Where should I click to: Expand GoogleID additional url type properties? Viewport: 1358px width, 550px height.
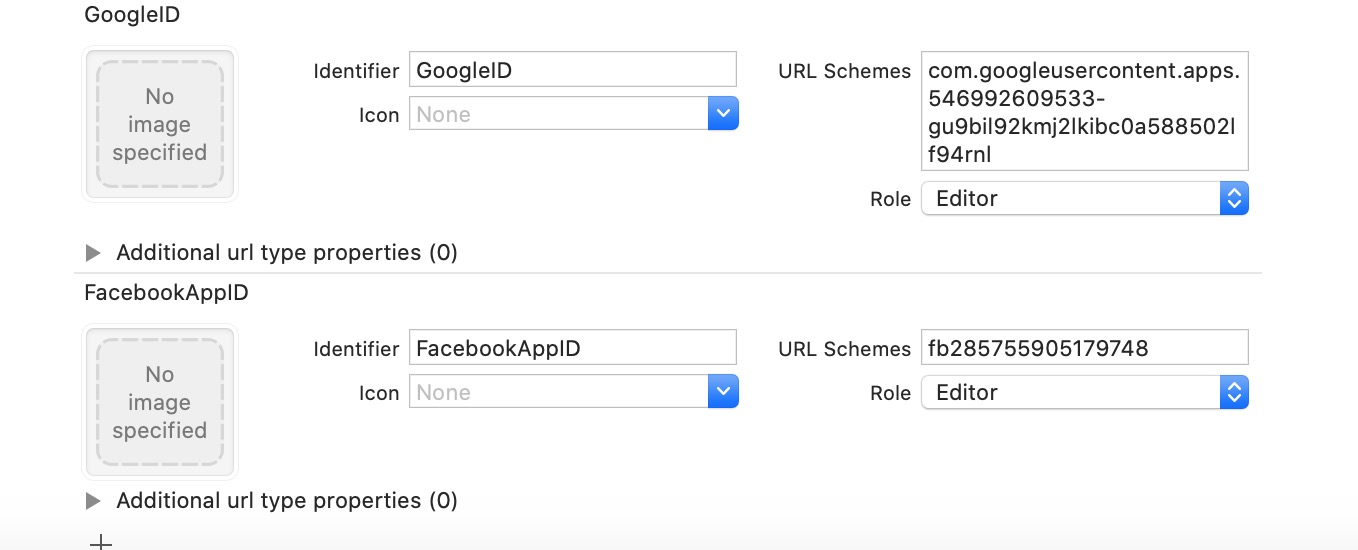94,252
